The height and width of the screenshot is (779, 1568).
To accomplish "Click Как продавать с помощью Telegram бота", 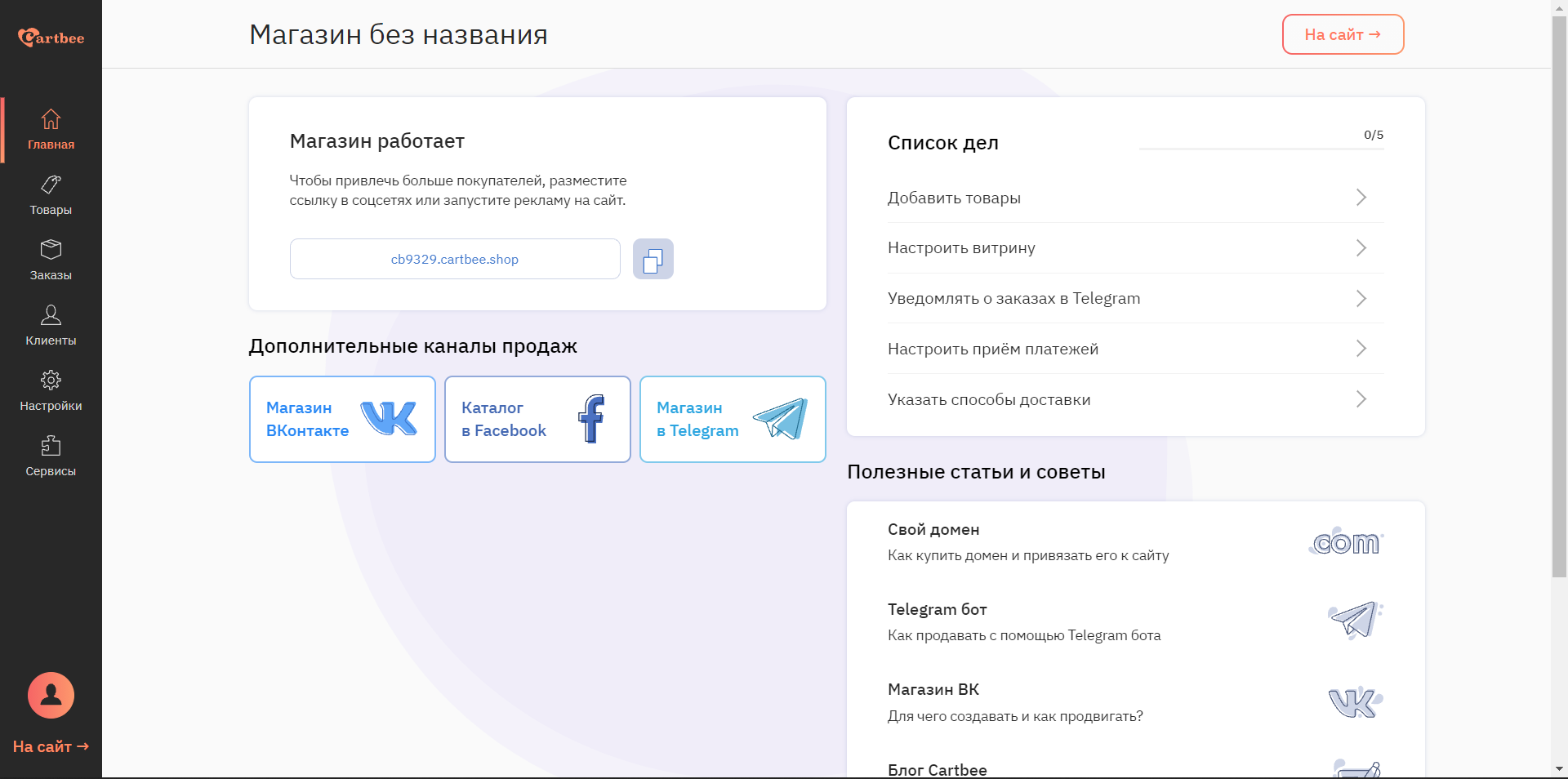I will coord(1024,635).
